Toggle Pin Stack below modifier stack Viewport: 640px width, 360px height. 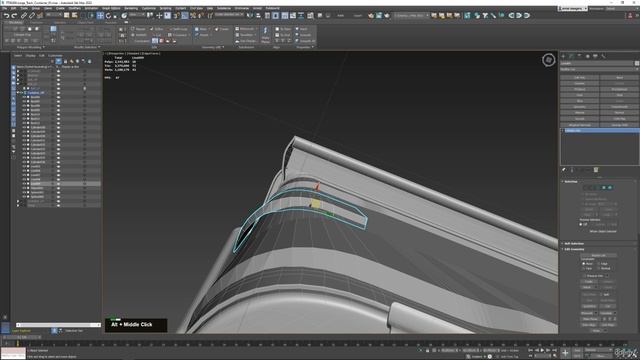(x=564, y=170)
